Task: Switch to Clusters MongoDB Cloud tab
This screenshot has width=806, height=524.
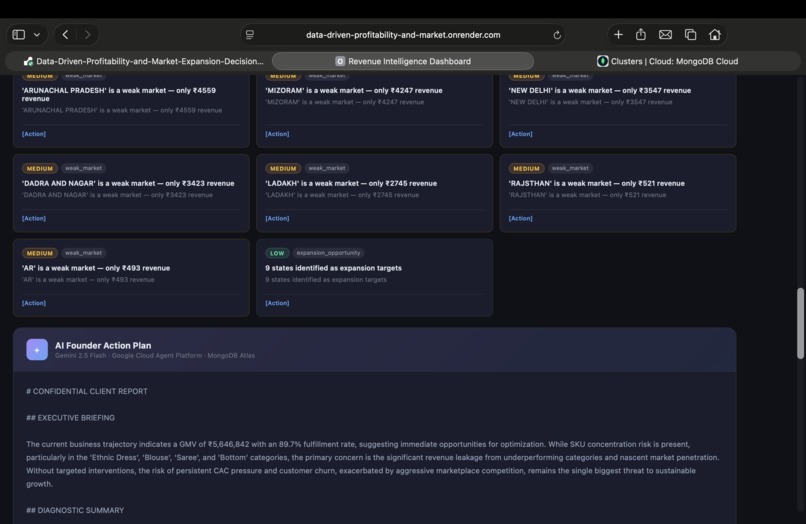Action: click(667, 61)
